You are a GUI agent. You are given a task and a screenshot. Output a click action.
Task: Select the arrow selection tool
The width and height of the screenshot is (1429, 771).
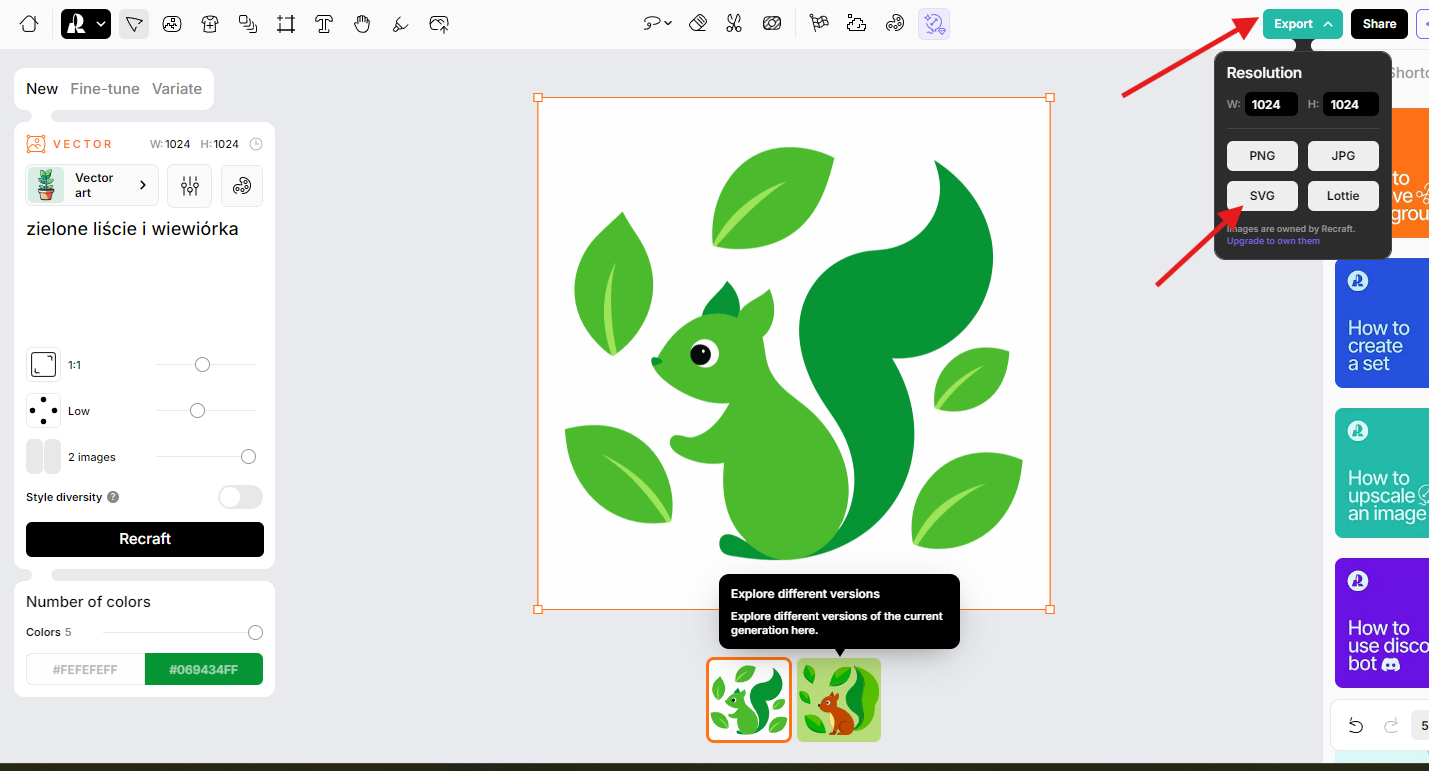click(x=134, y=24)
